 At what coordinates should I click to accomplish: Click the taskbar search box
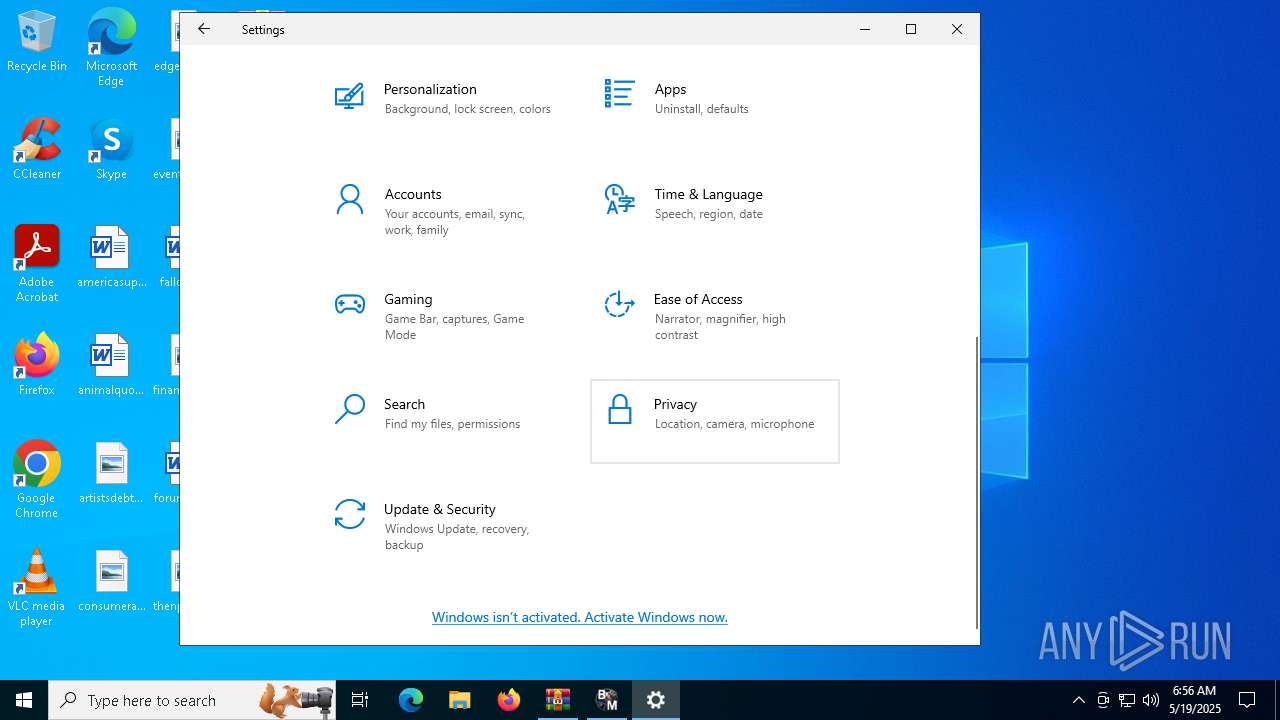(x=192, y=700)
